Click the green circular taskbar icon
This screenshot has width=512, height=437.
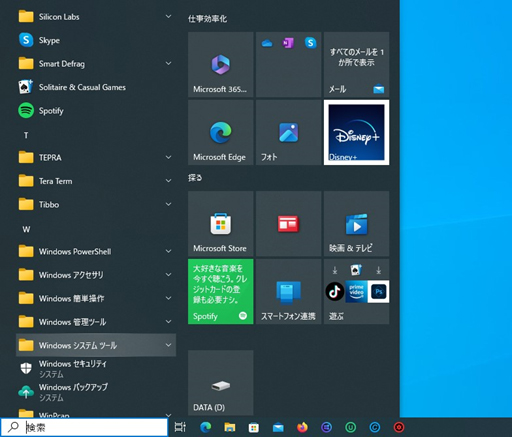tap(351, 427)
